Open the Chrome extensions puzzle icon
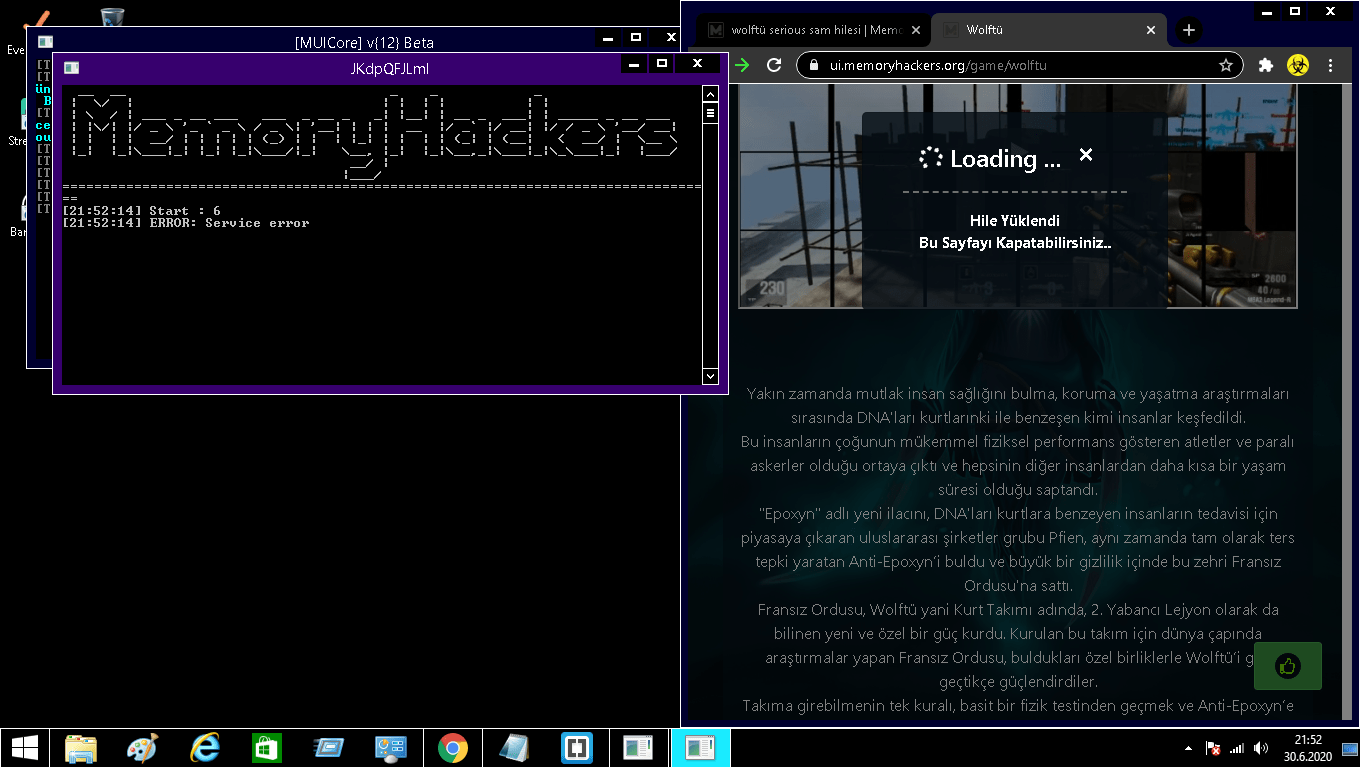 coord(1266,65)
